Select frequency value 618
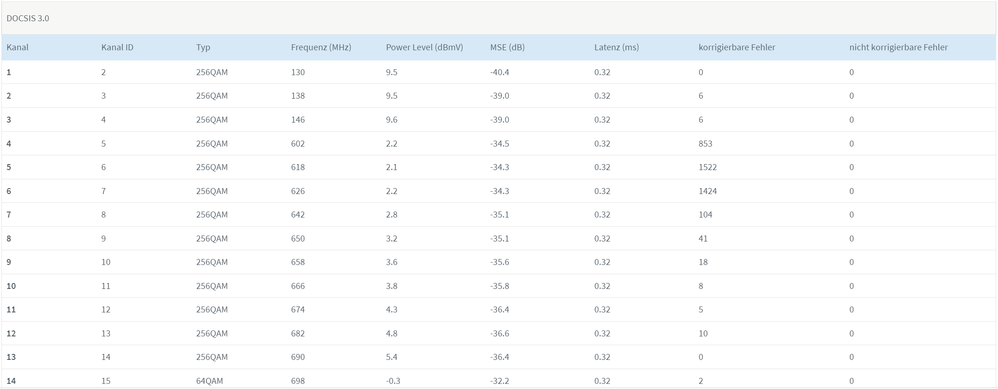The height and width of the screenshot is (389, 998). [x=298, y=167]
